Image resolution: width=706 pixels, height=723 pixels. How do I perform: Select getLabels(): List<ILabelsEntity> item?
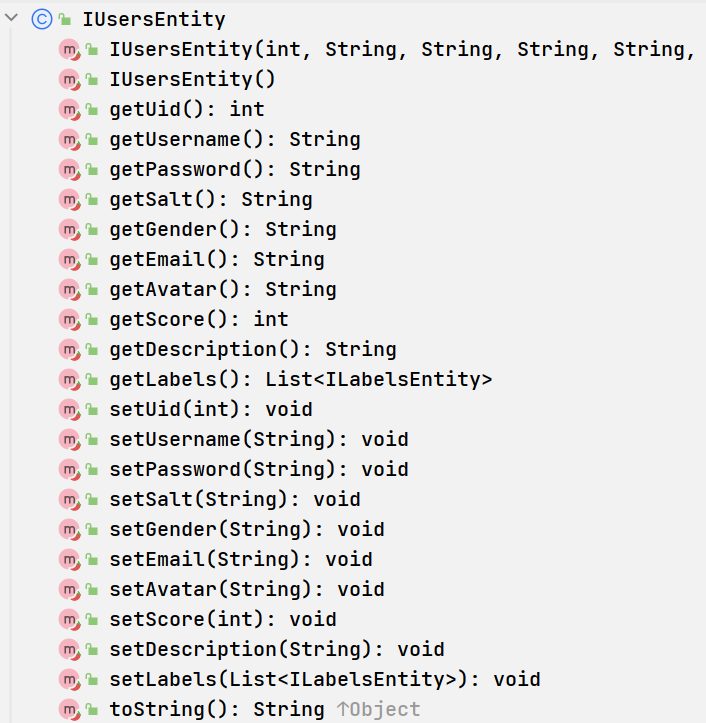(300, 379)
